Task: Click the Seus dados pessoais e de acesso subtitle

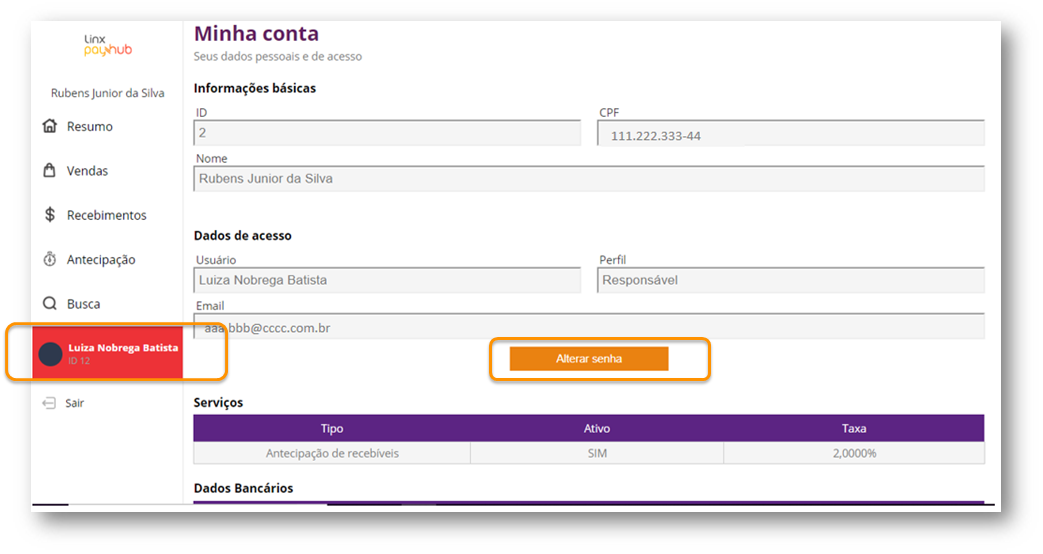Action: (x=278, y=57)
